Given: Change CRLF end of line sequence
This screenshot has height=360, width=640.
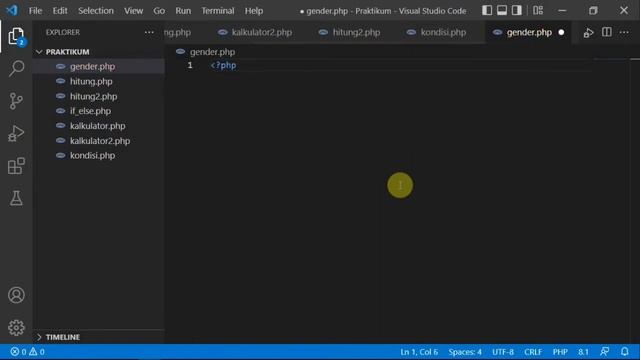Looking at the screenshot, I should 533,351.
